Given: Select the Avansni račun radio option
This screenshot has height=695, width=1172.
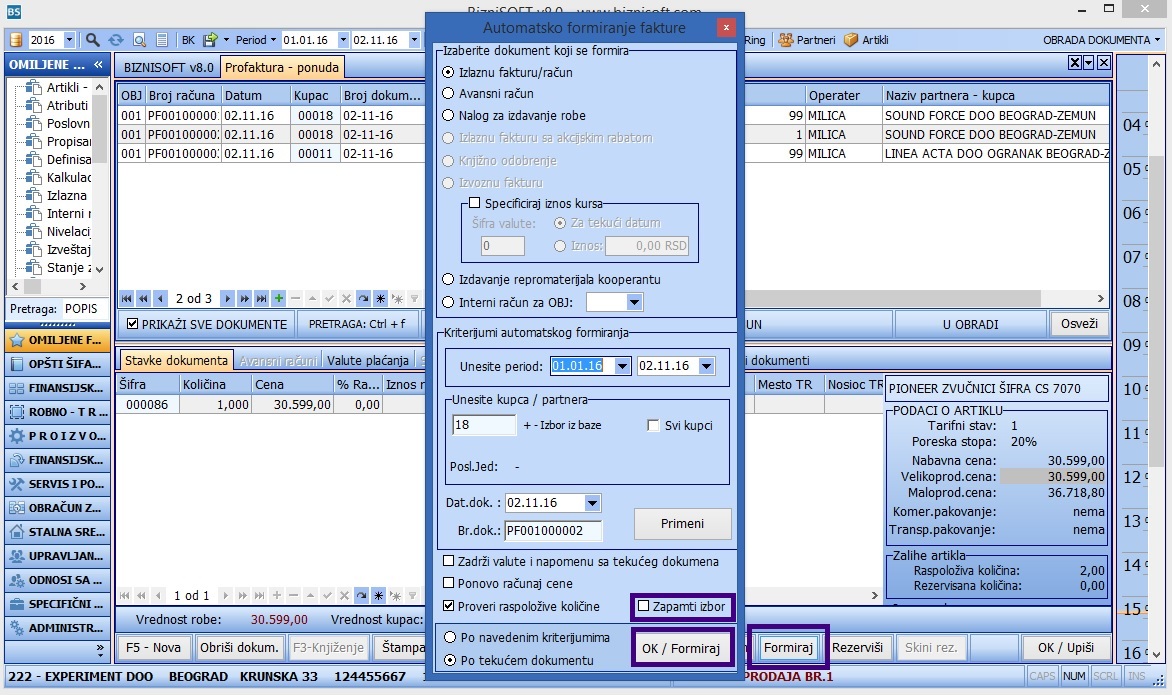Looking at the screenshot, I should pos(448,94).
